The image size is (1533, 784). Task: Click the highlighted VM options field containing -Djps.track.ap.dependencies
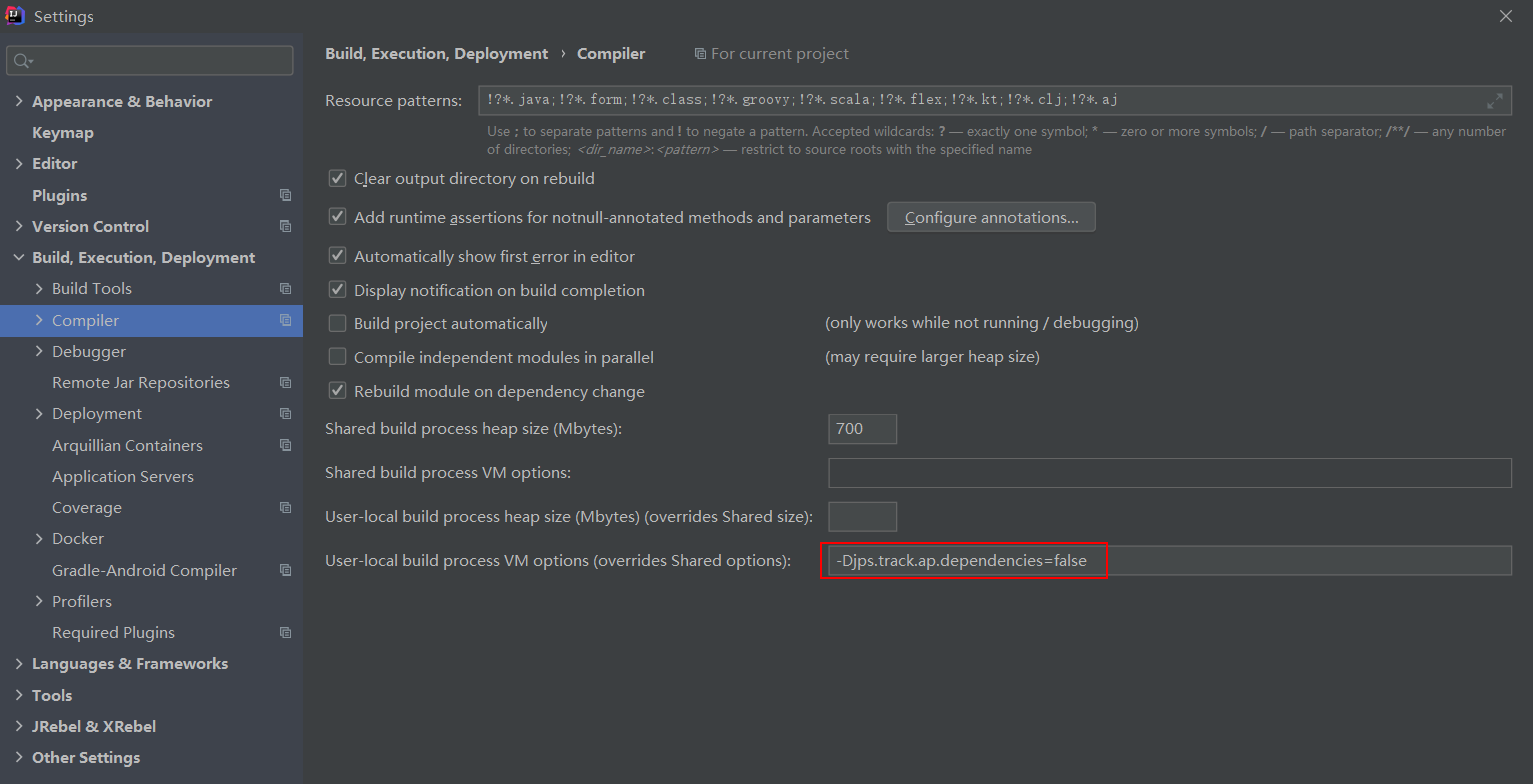963,560
